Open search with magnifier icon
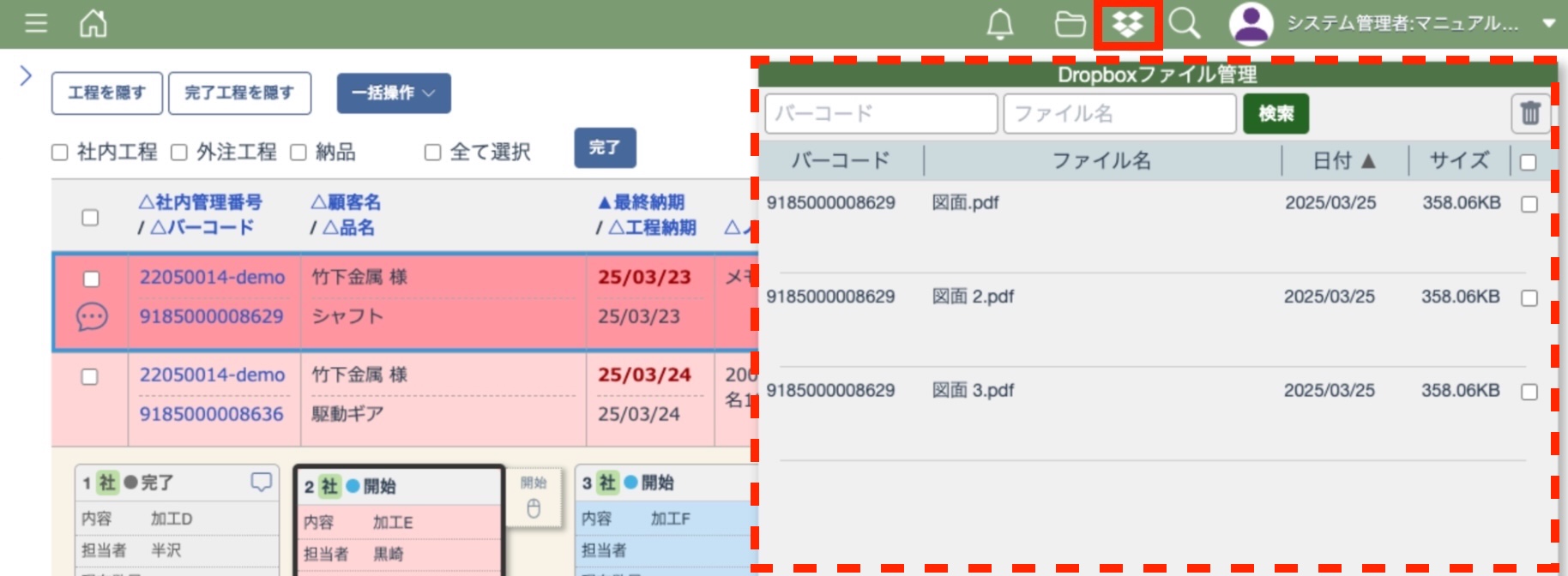Screen dimensions: 1568x576 (x=1185, y=24)
